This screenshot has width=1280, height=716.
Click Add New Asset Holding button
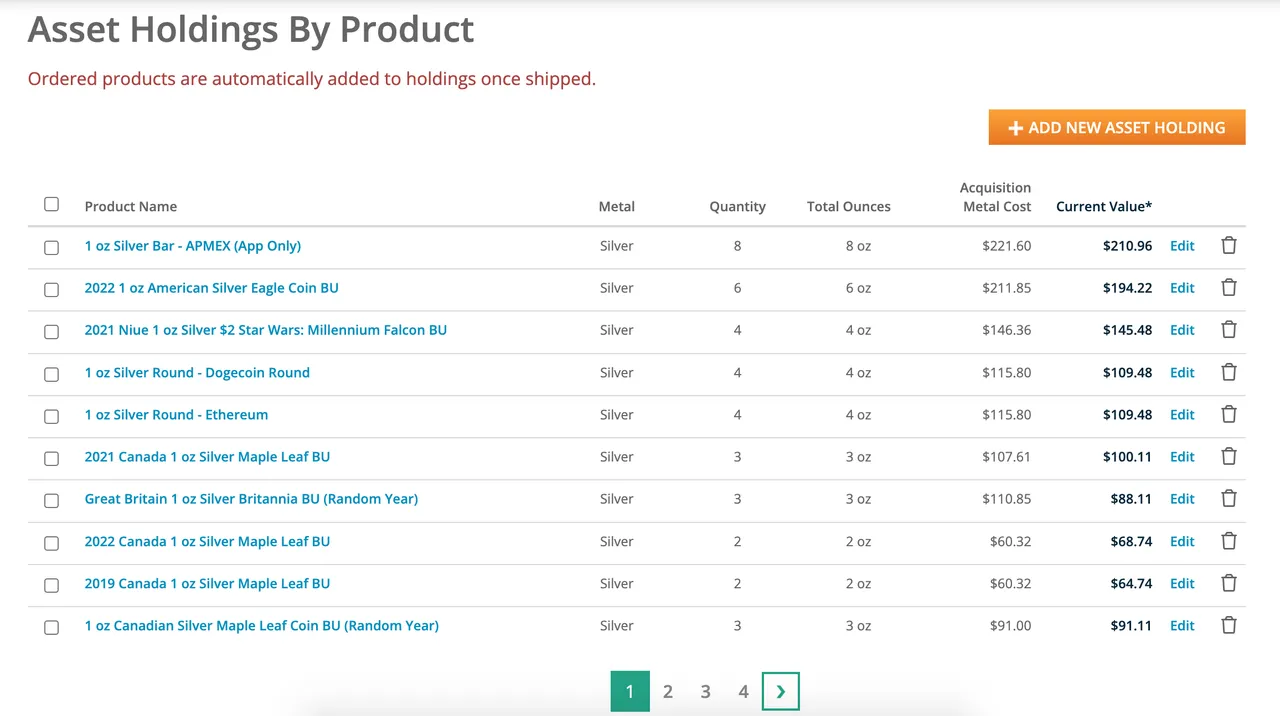pos(1116,128)
